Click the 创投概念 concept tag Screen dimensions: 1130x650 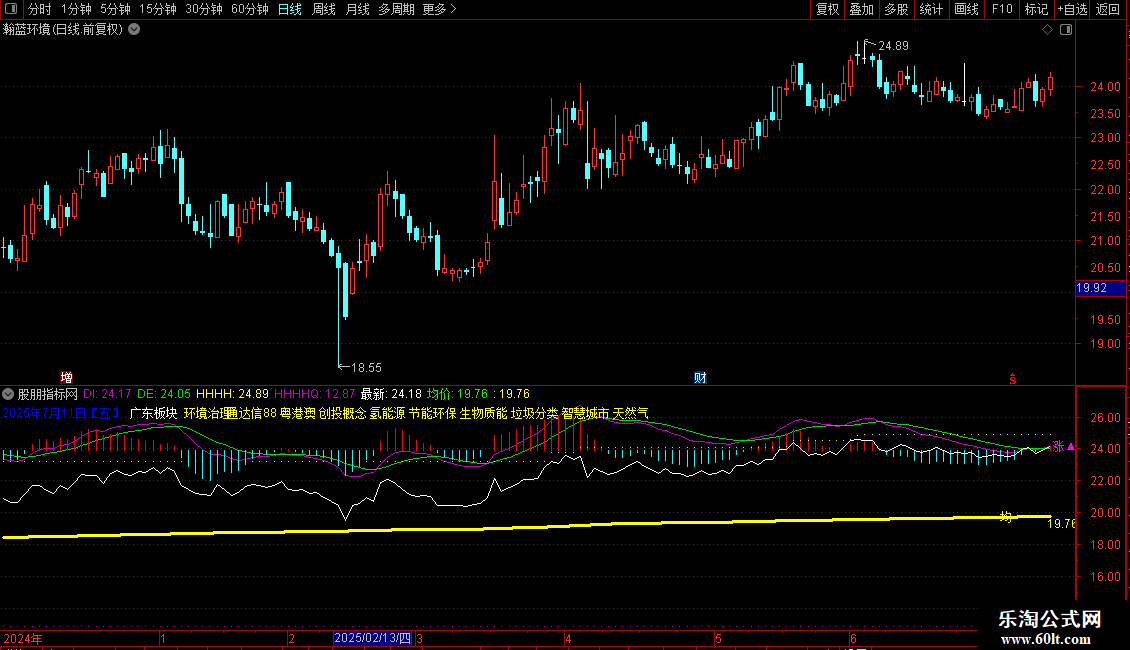pyautogui.click(x=342, y=414)
